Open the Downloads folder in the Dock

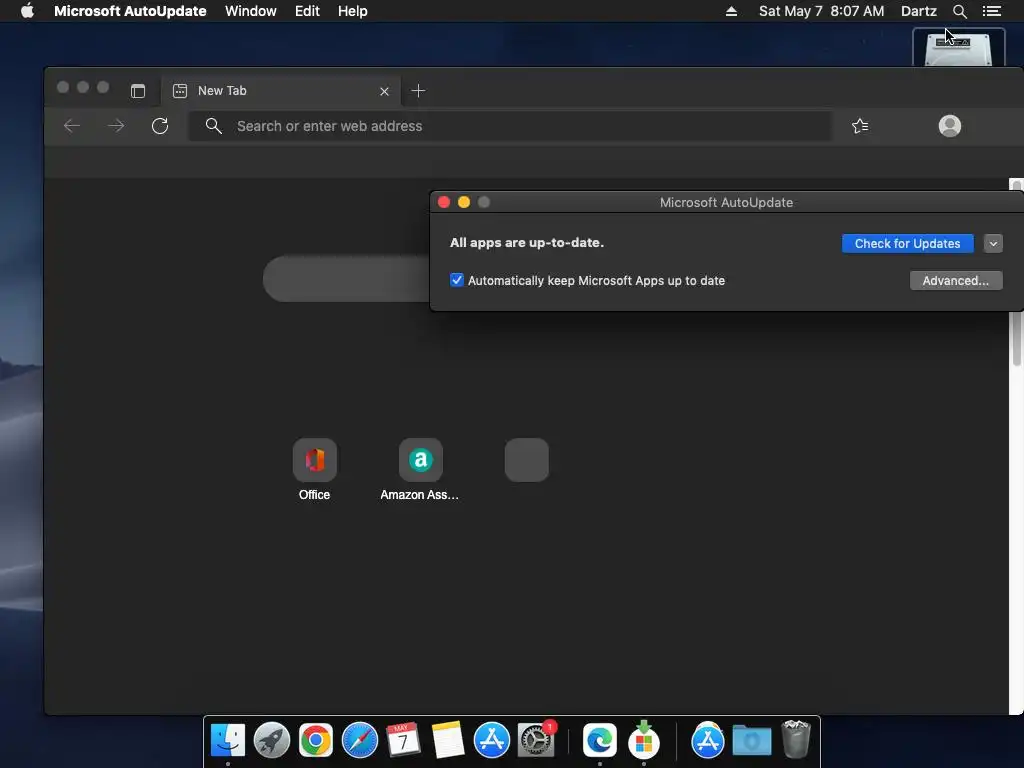(x=752, y=741)
